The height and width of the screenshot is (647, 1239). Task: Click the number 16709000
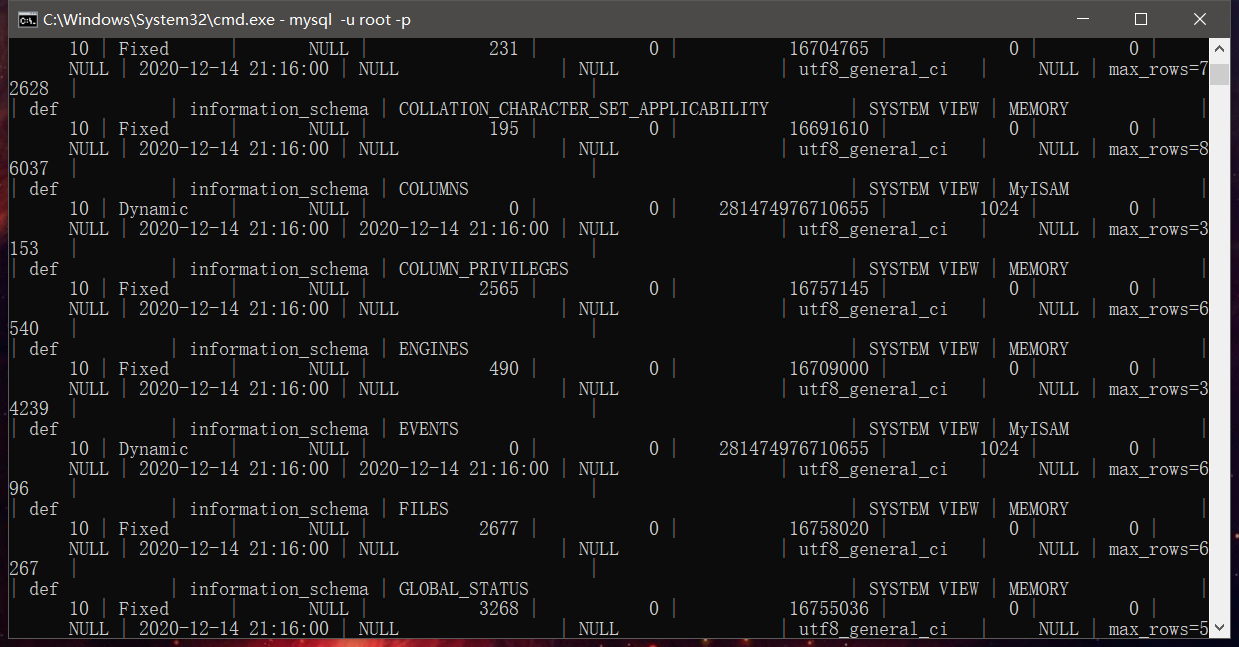tap(829, 369)
